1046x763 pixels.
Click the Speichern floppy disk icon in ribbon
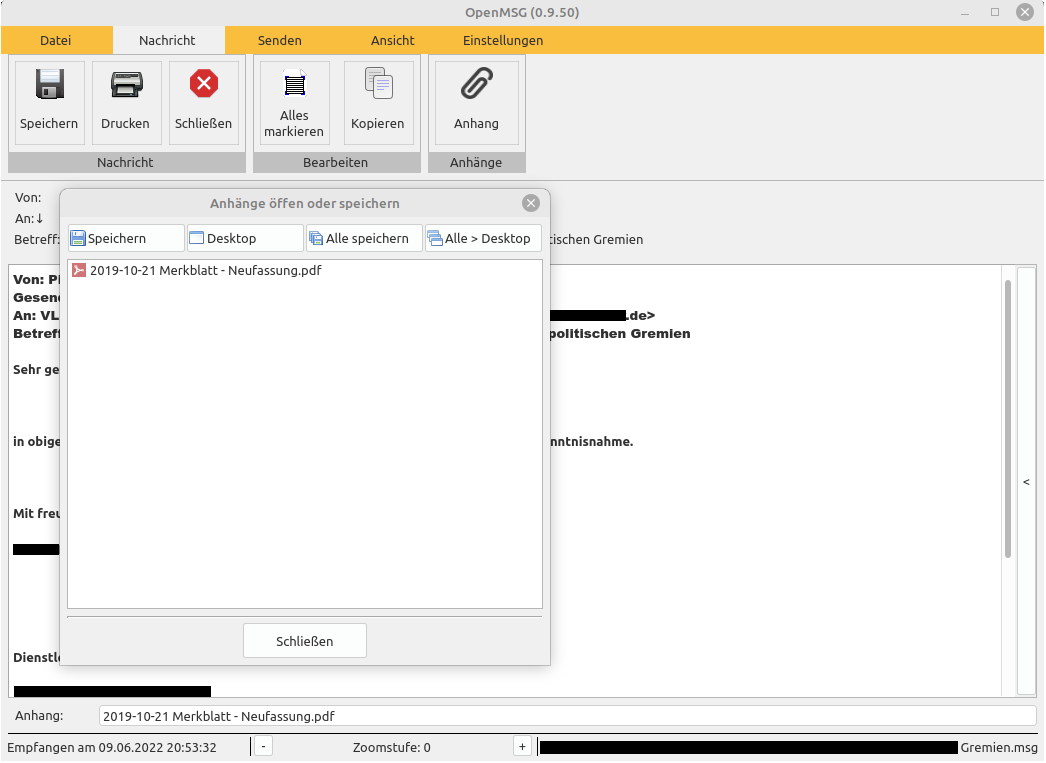coord(49,85)
